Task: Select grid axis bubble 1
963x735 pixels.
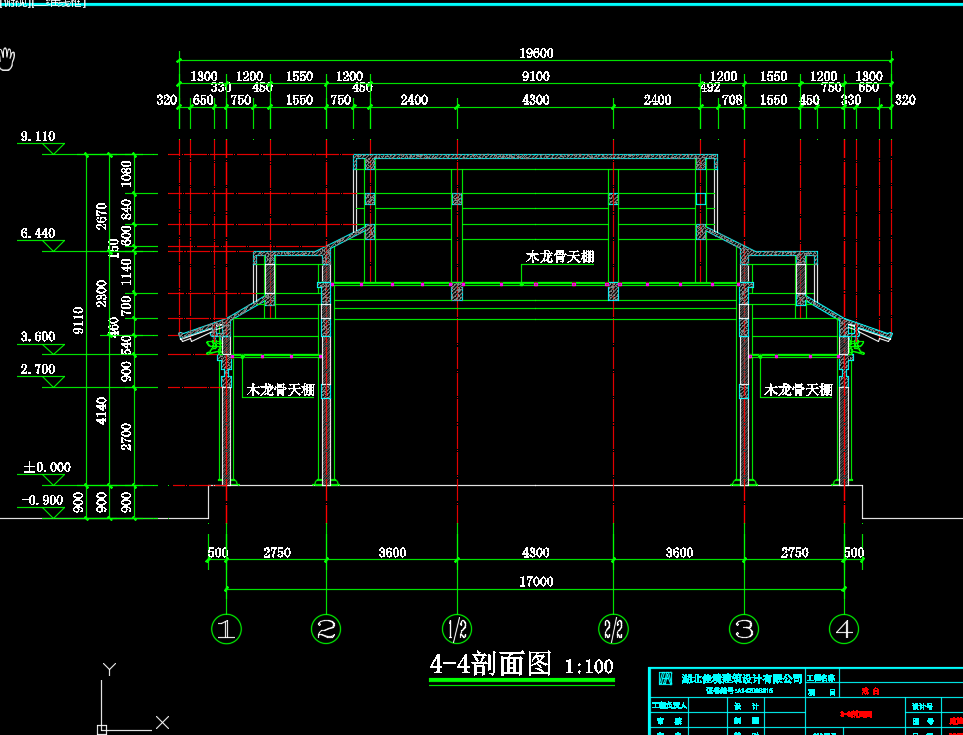Action: click(227, 629)
